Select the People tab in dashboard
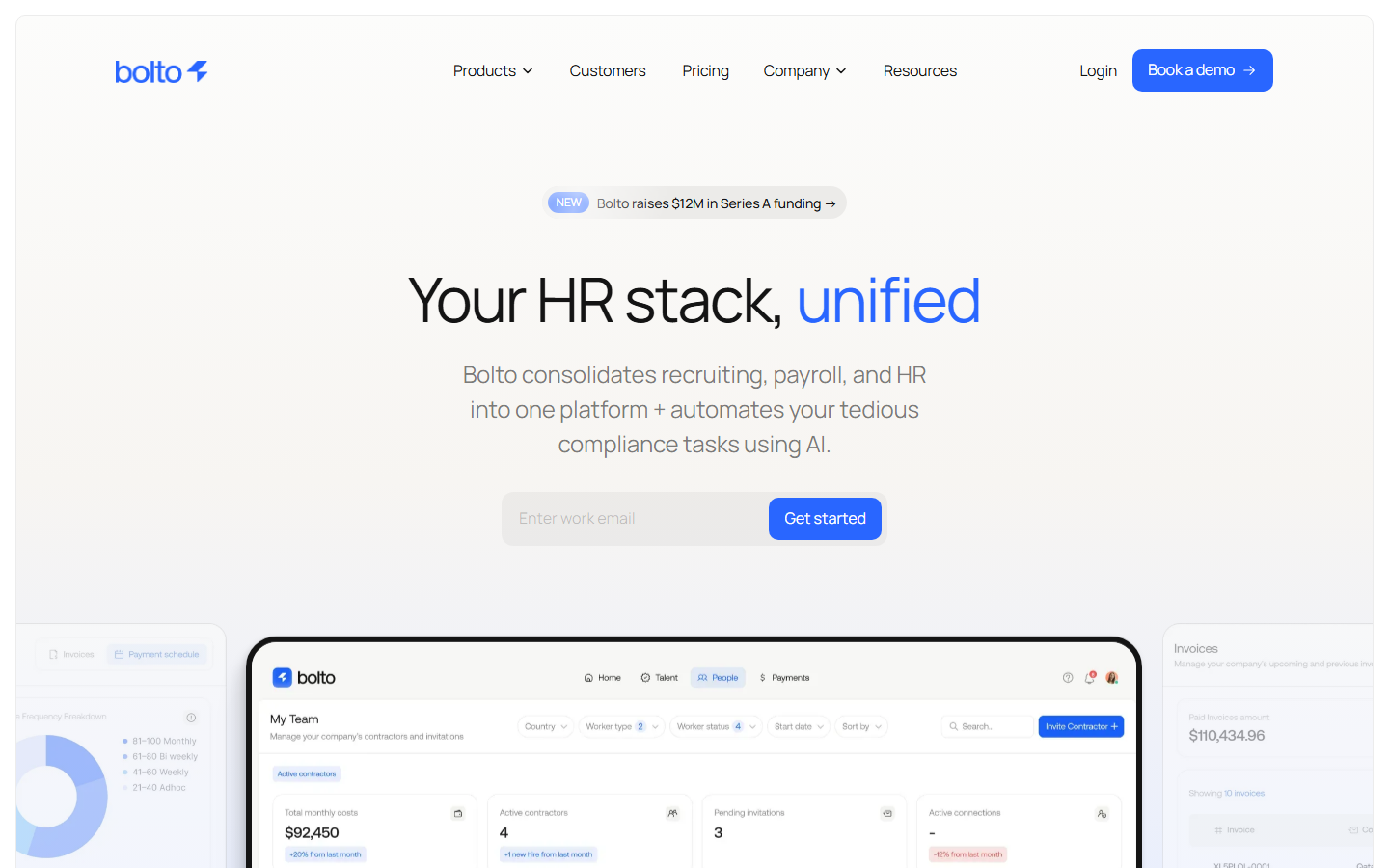Screen dimensions: 1389x868 718,678
